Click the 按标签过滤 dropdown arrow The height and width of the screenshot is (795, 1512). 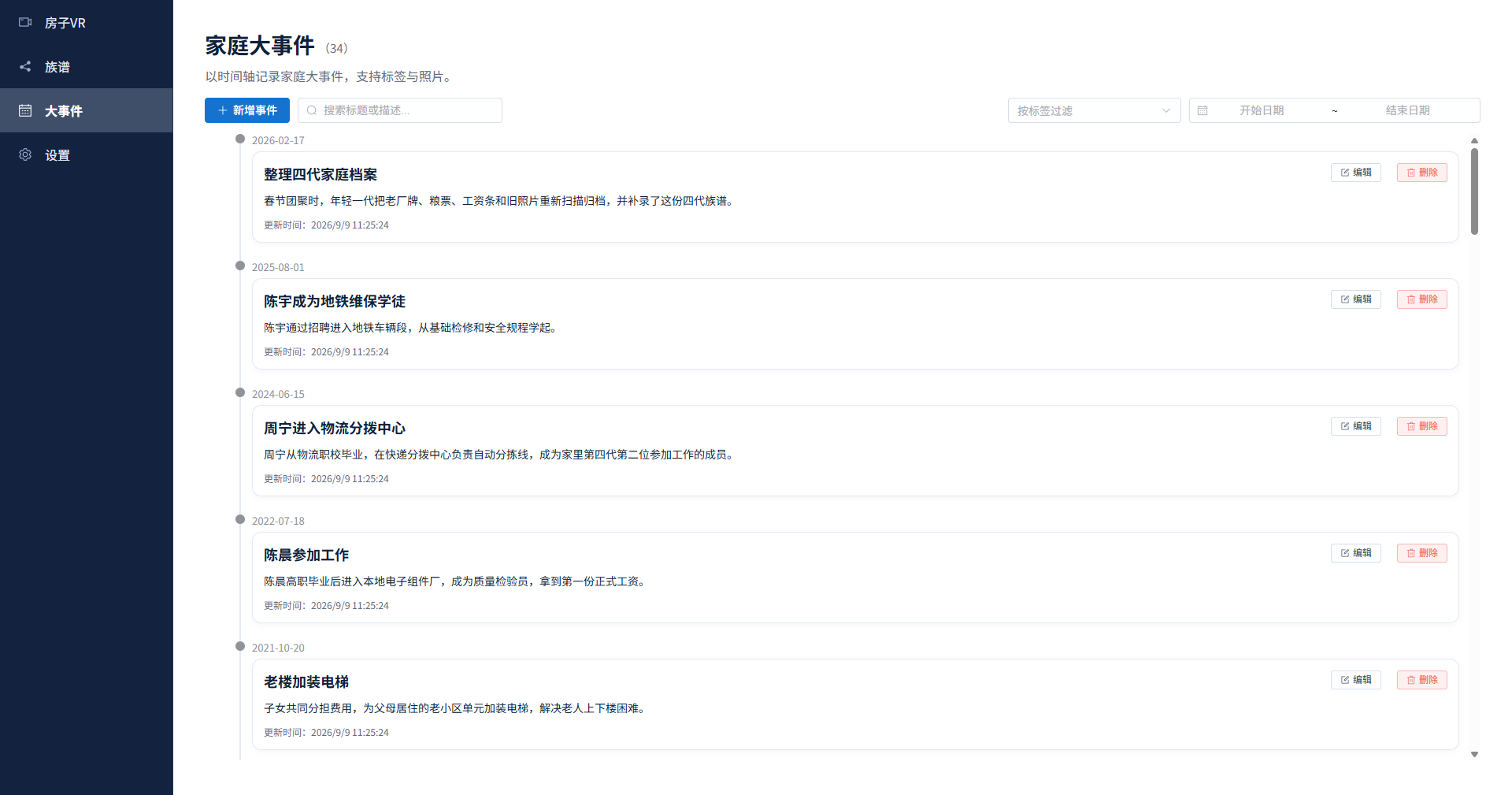click(x=1166, y=110)
